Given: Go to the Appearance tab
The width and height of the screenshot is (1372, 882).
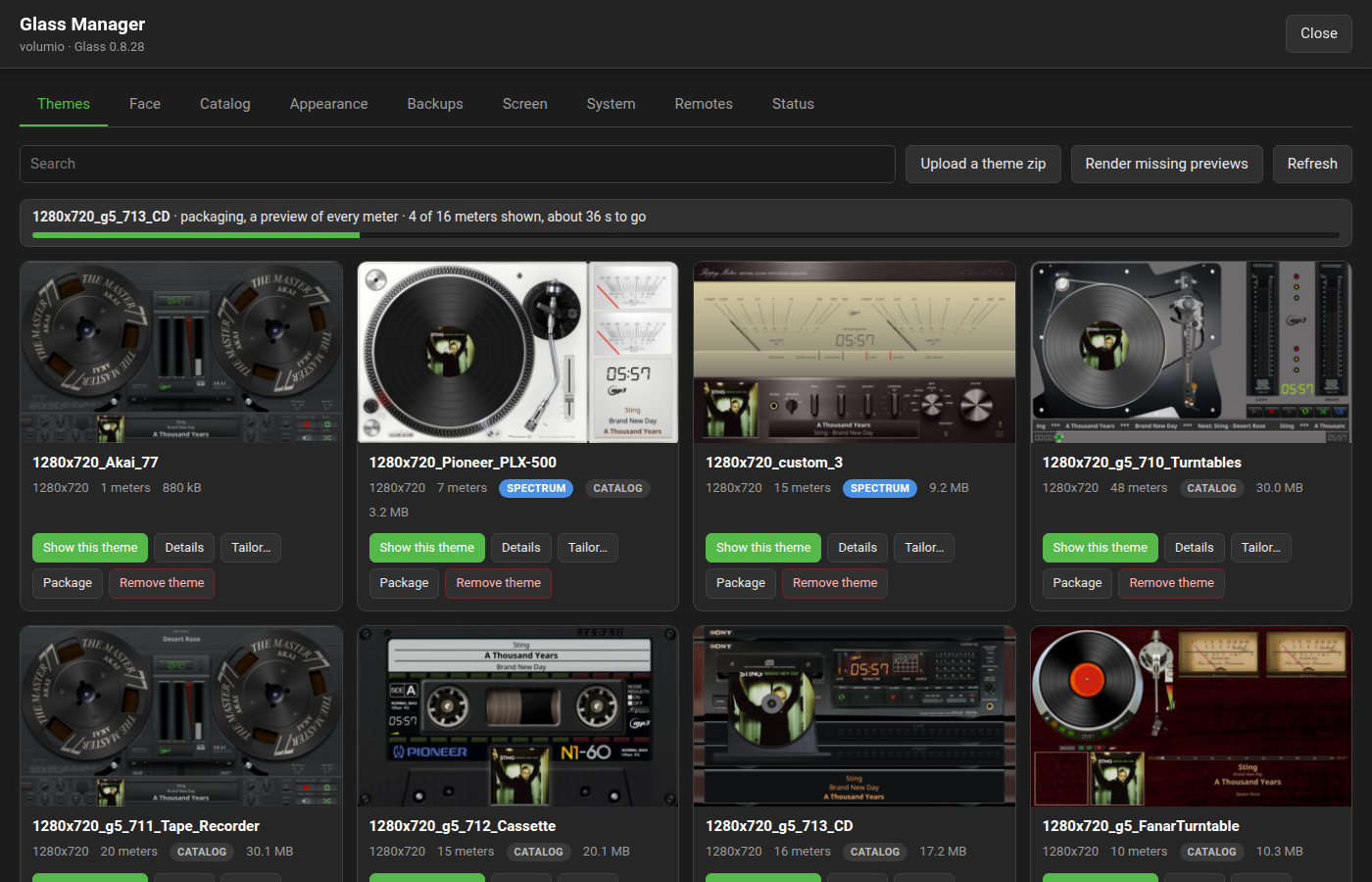Looking at the screenshot, I should coord(329,104).
